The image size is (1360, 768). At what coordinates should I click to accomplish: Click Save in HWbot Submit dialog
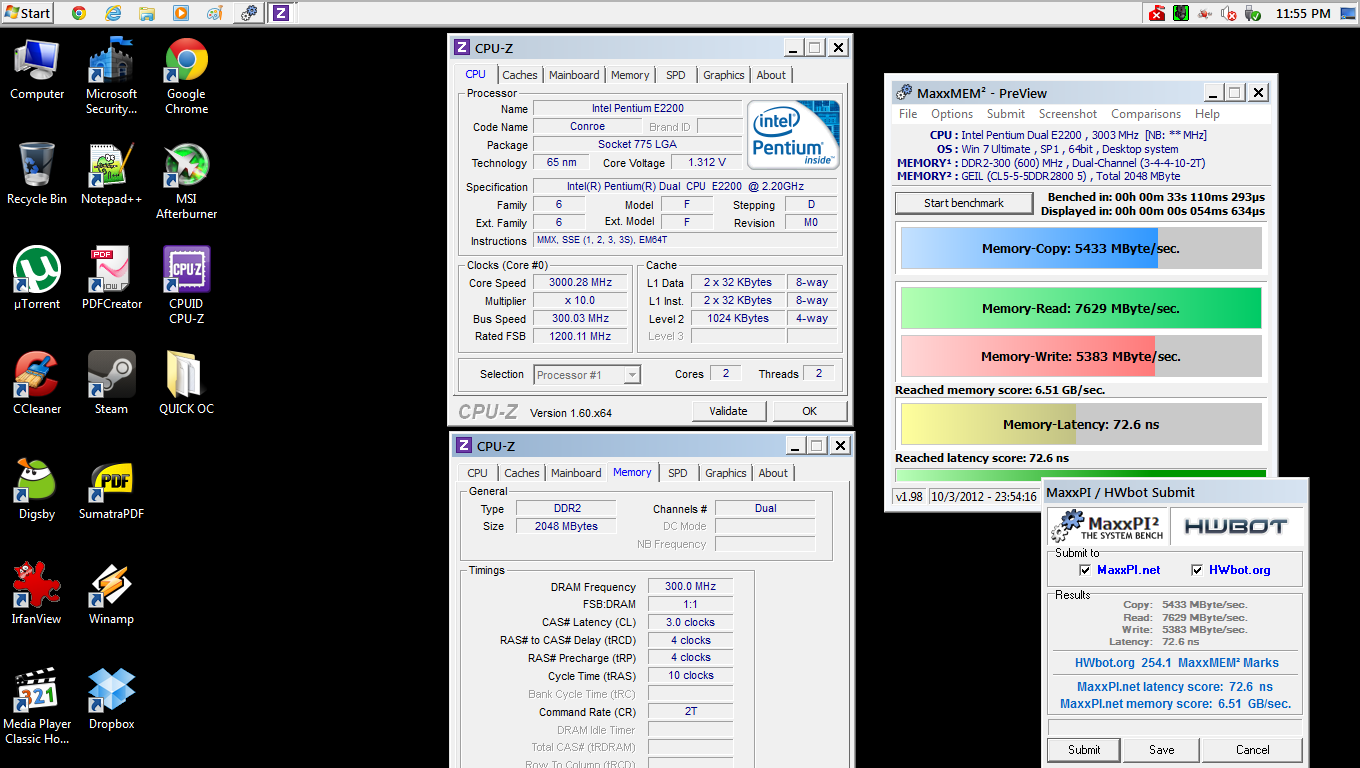(x=1161, y=750)
